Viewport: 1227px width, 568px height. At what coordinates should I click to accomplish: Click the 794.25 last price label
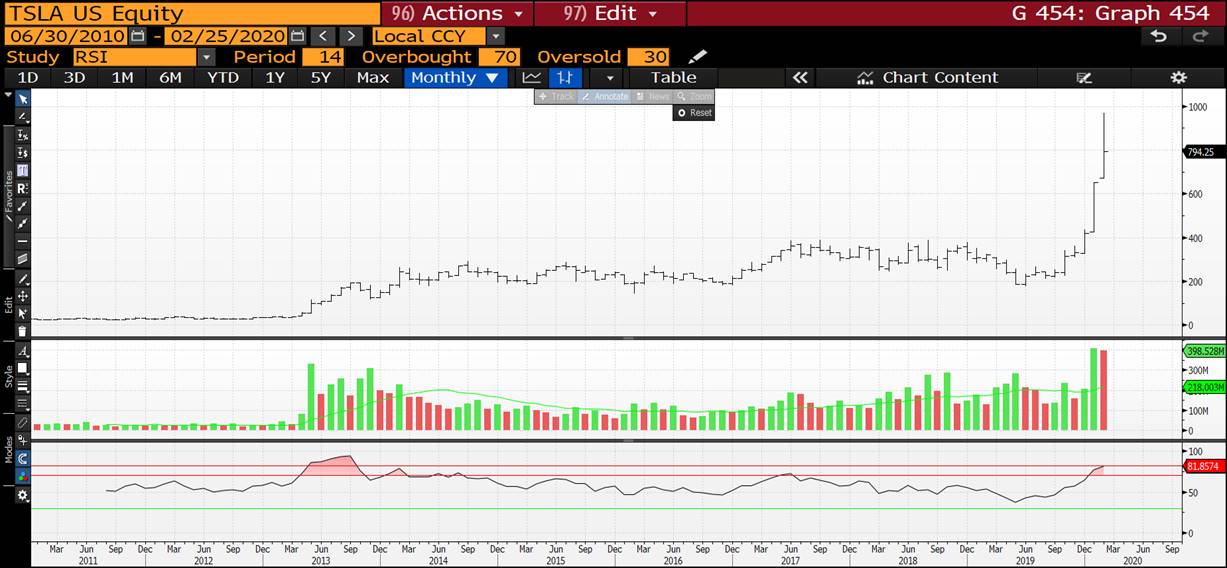1202,152
